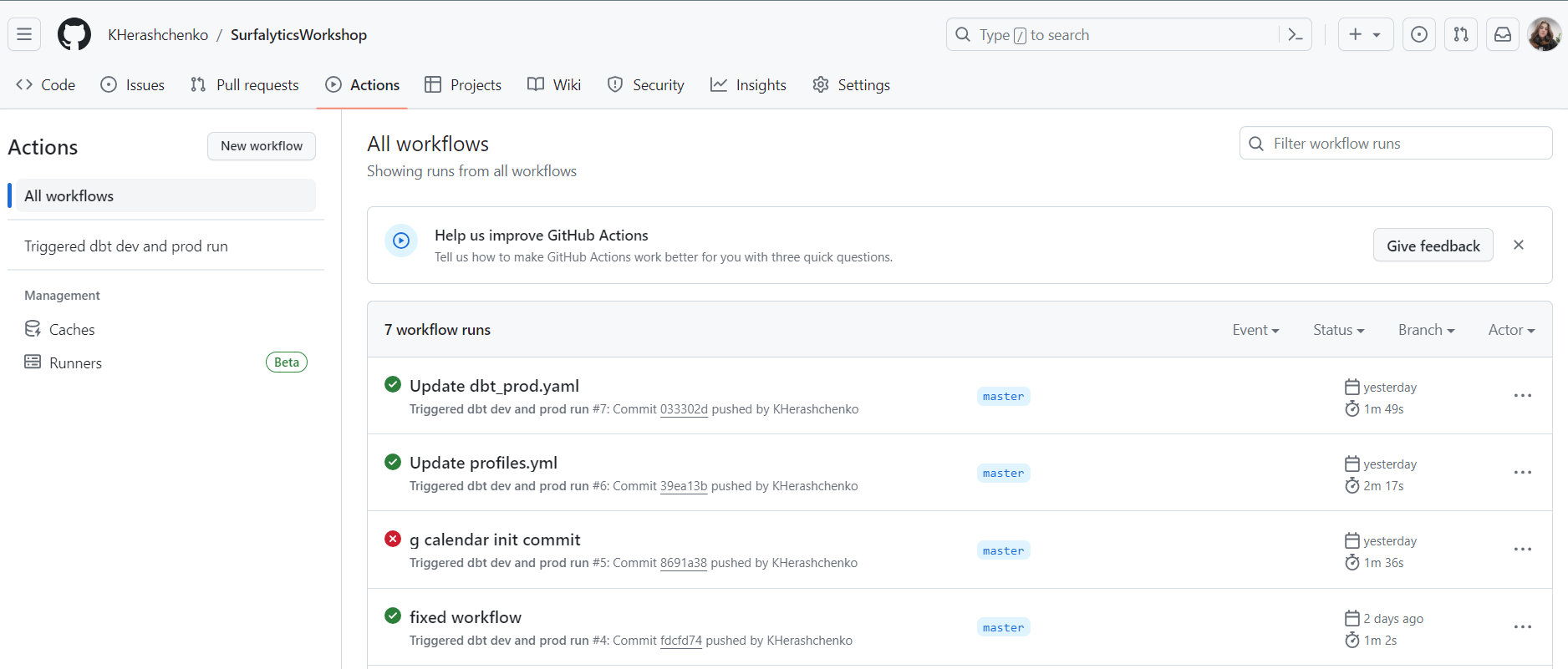Screen dimensions: 1568x669
Task: Expand the Status filter dropdown
Action: (1338, 330)
